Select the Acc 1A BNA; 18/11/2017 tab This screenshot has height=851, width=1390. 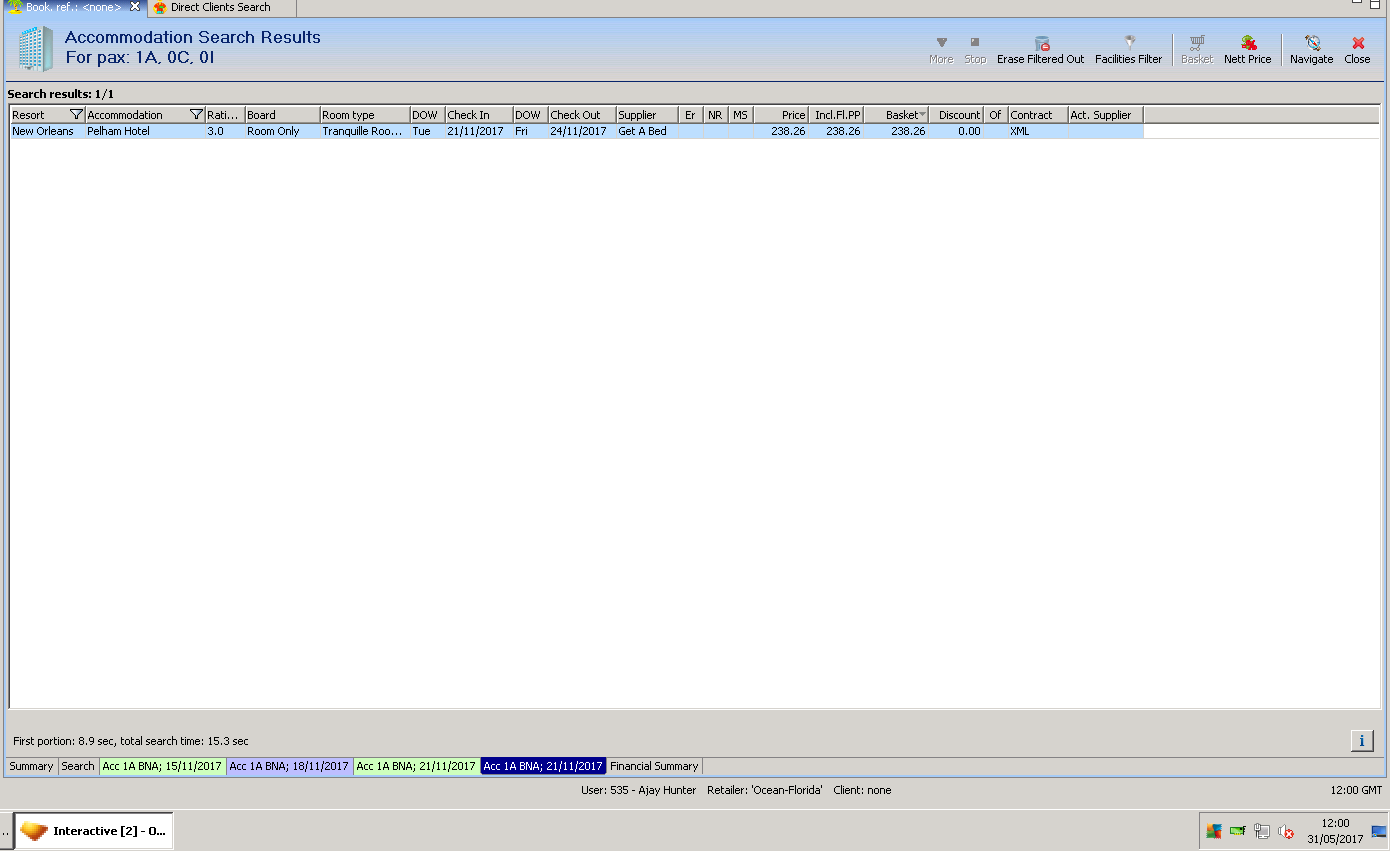(289, 766)
